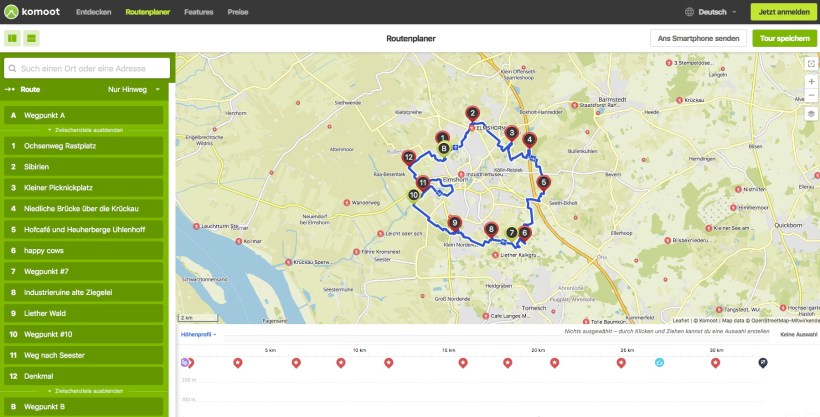Click map marker 1
Viewport: 820px width, 417px height.
click(x=442, y=138)
